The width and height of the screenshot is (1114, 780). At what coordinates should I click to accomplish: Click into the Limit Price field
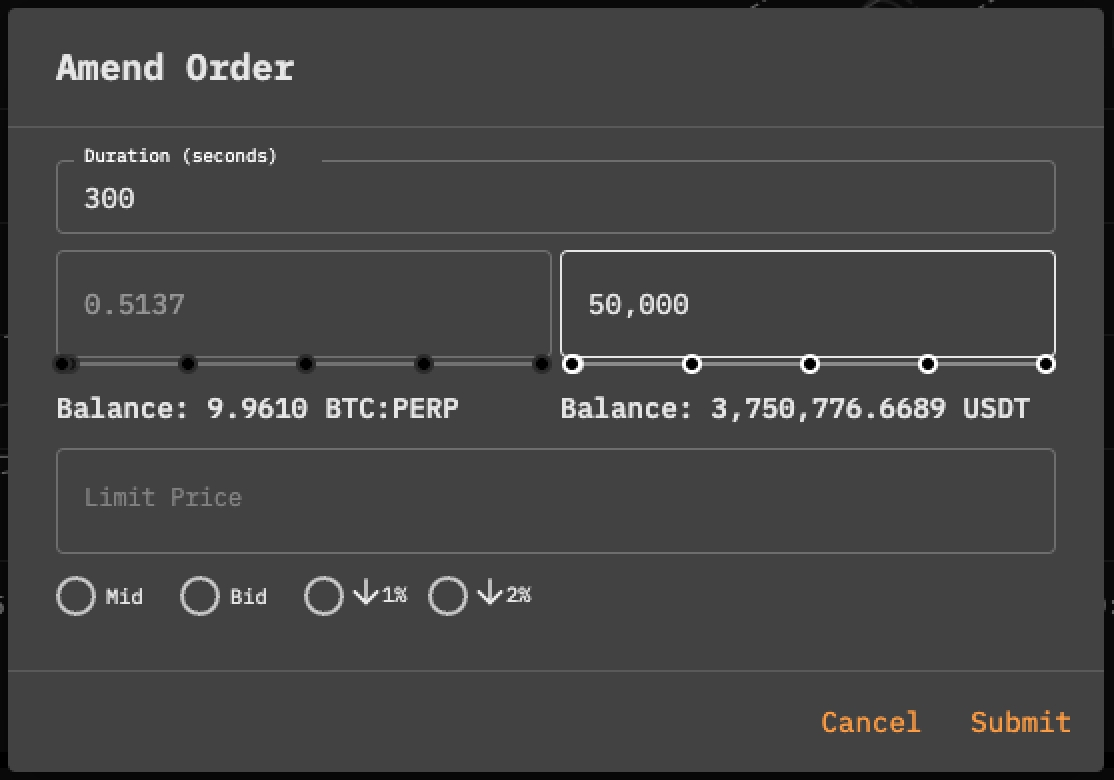[x=555, y=499]
